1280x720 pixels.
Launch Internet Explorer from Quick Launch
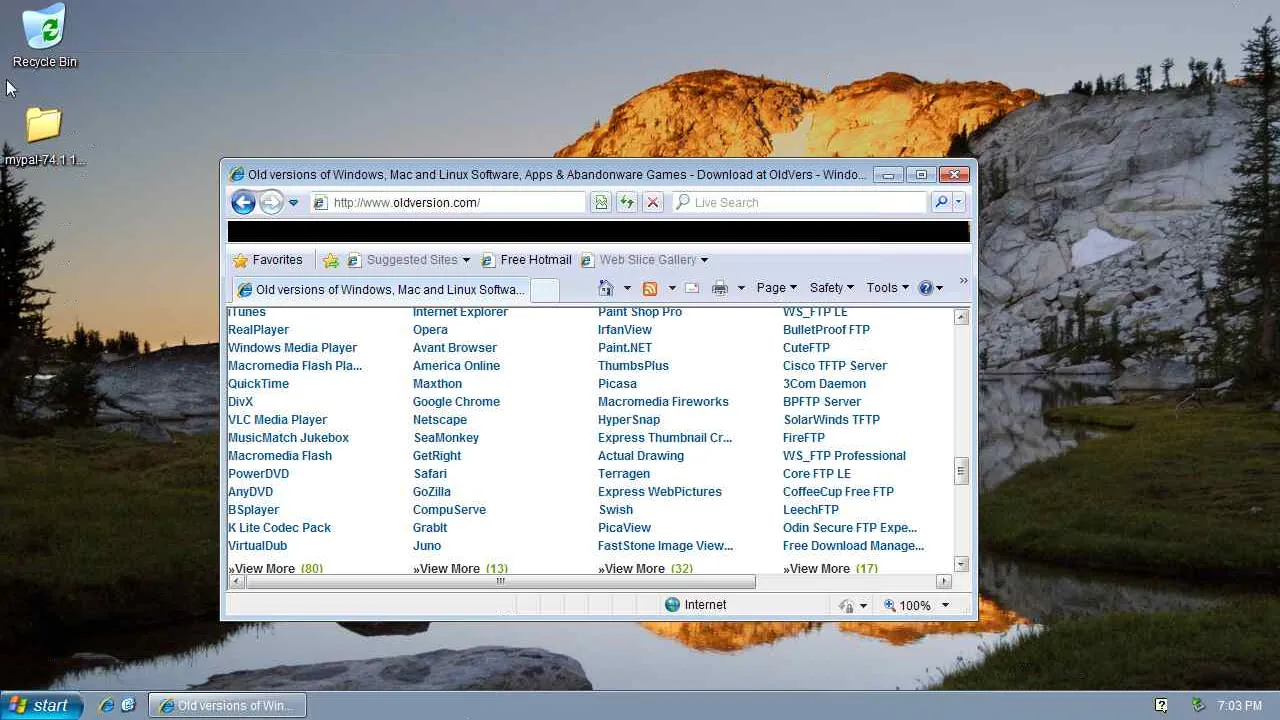[107, 705]
